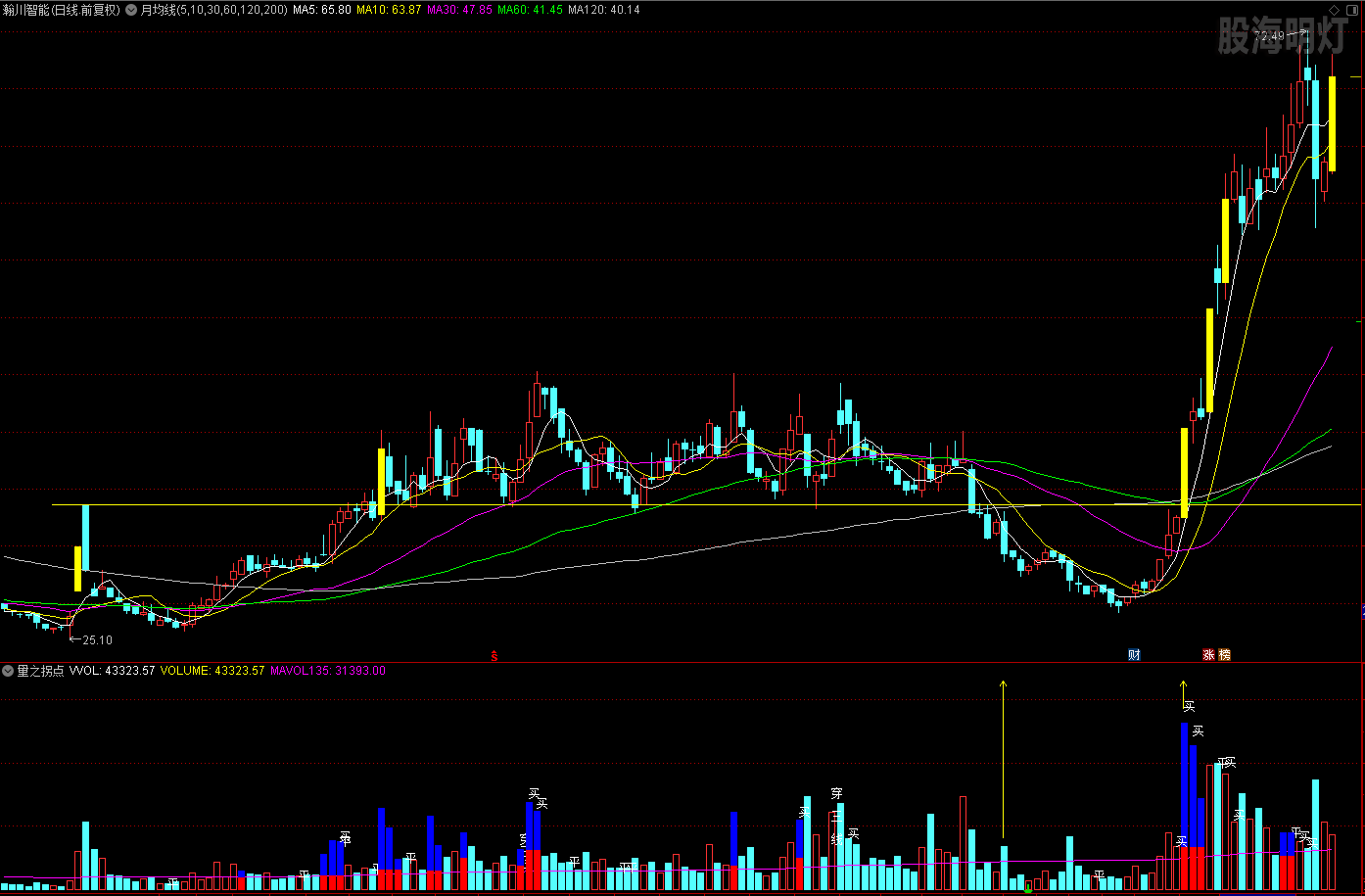The height and width of the screenshot is (896, 1365).
Task: Expand the dropdown arrow beside 翰川智能 title
Action: point(131,10)
